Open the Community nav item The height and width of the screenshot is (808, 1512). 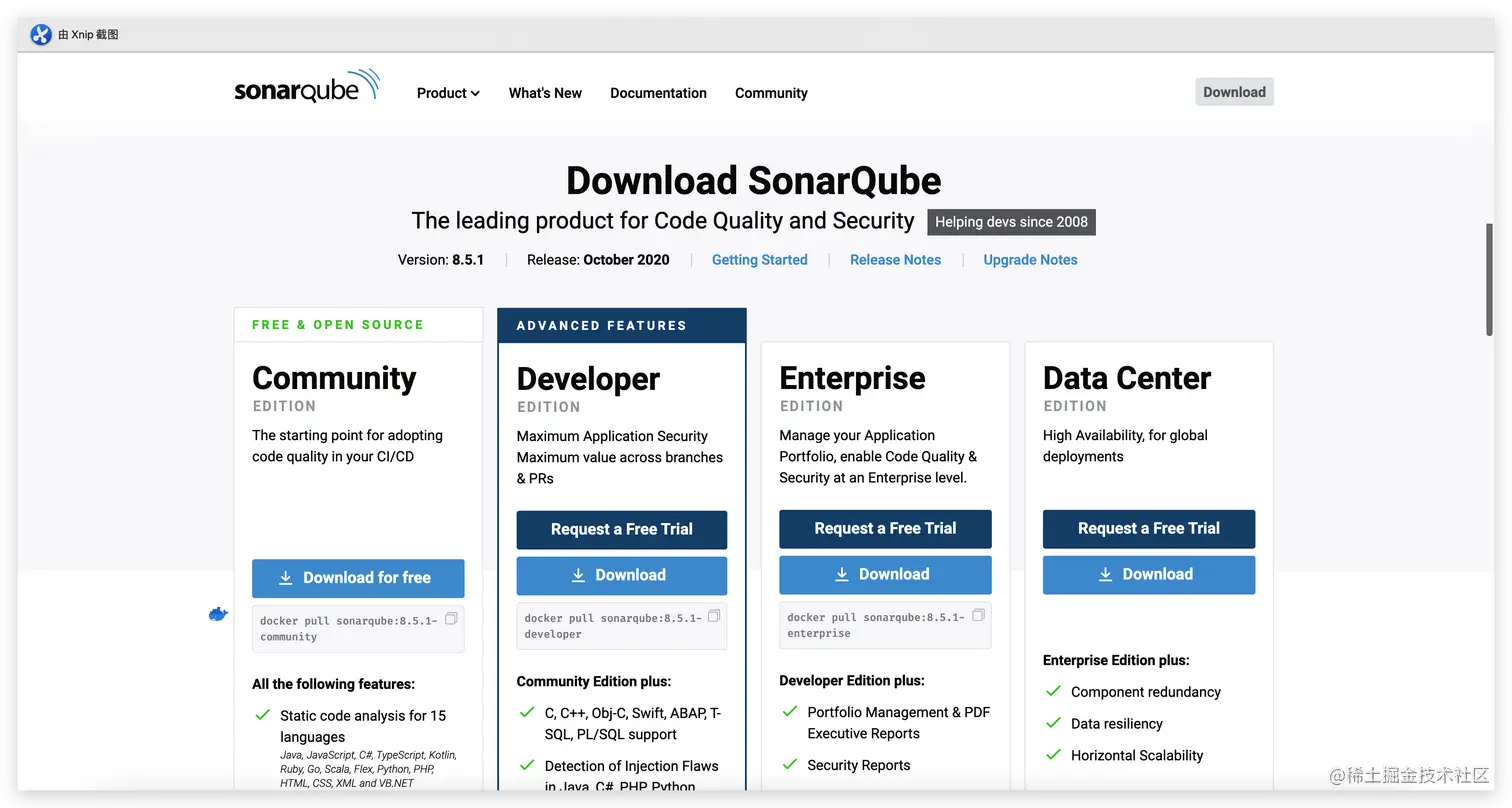click(x=771, y=93)
